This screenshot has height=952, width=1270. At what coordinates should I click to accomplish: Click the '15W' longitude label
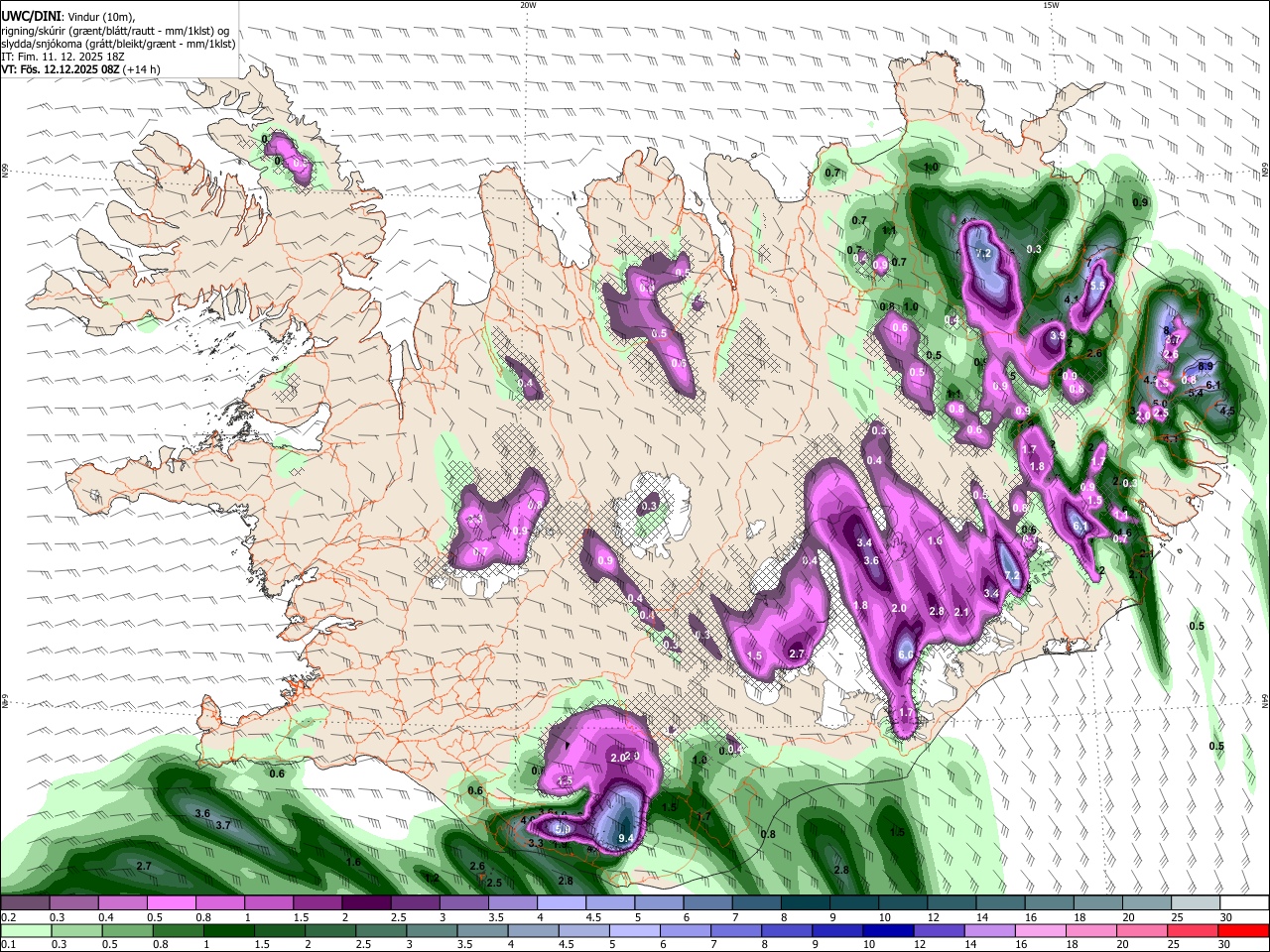[x=1051, y=5]
